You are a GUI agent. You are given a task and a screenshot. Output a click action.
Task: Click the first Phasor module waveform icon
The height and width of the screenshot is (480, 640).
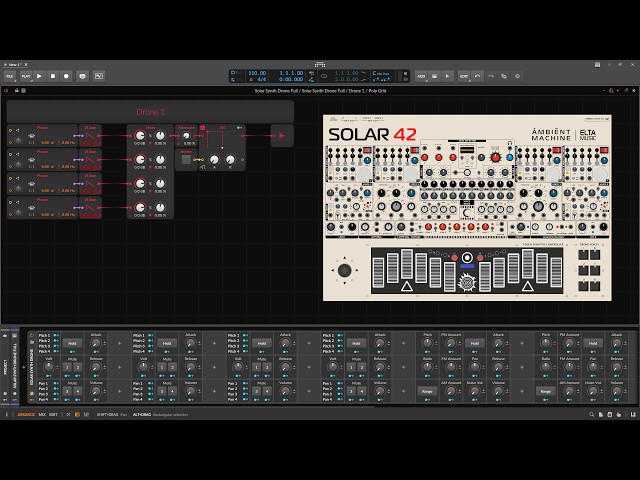[31, 136]
